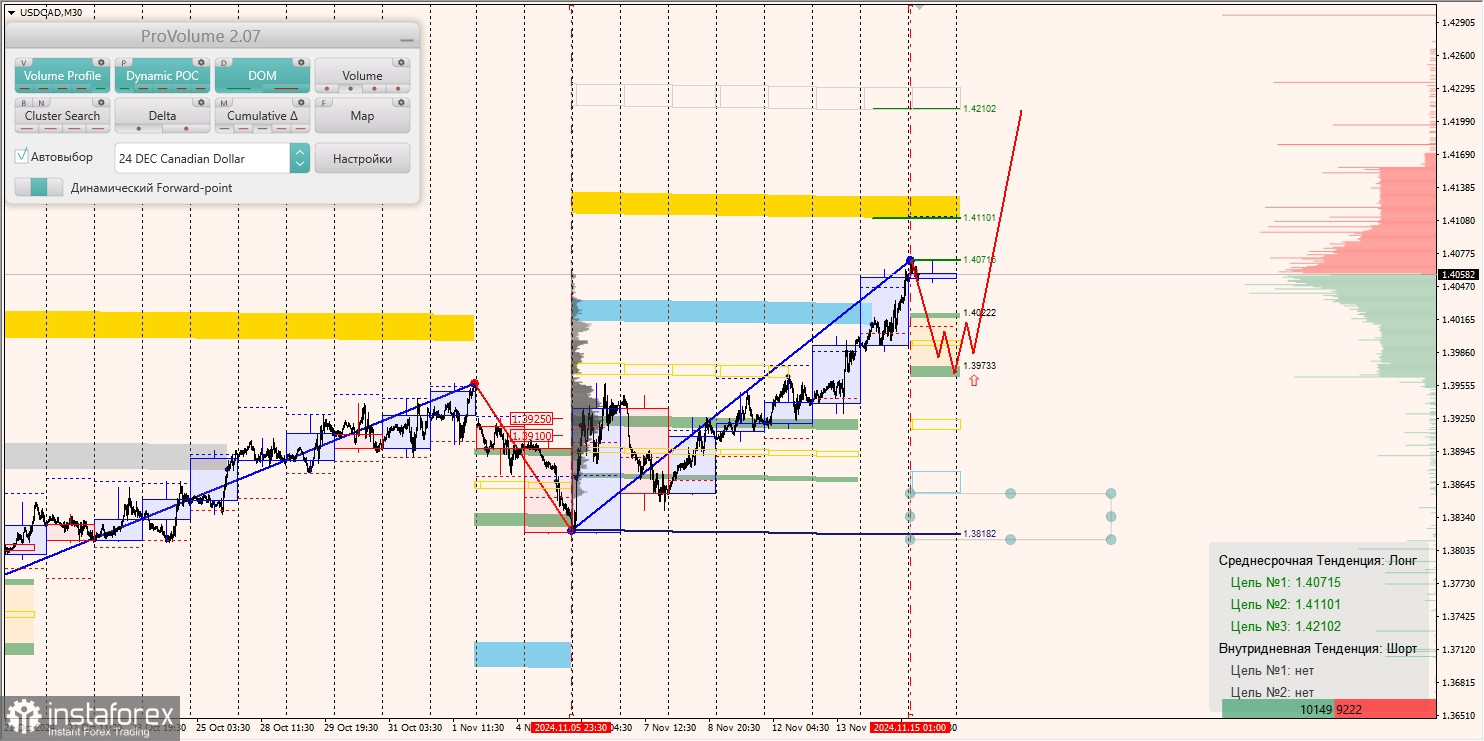Click the 1.39733 level label
This screenshot has height=741, width=1484.
[x=979, y=366]
